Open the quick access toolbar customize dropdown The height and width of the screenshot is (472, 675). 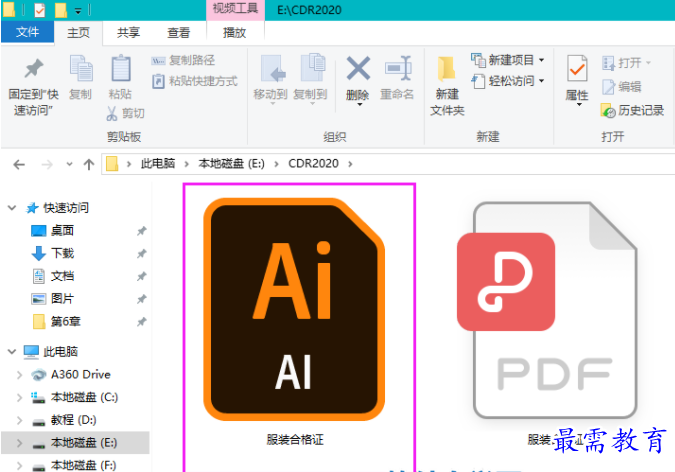click(78, 11)
